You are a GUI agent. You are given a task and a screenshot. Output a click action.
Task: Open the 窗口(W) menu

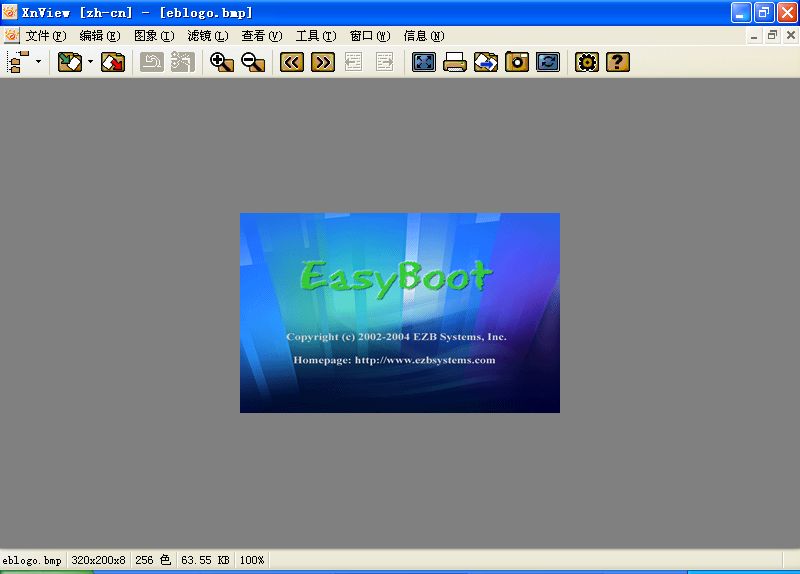pos(370,36)
